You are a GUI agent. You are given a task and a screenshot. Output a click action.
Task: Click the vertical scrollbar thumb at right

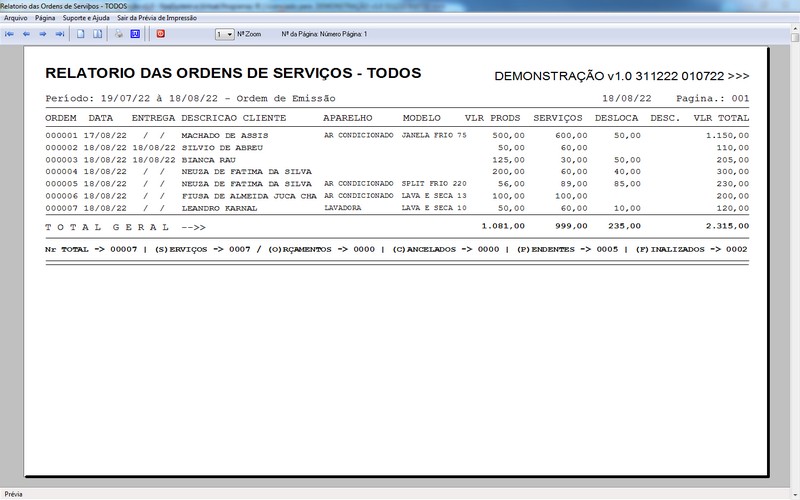795,37
